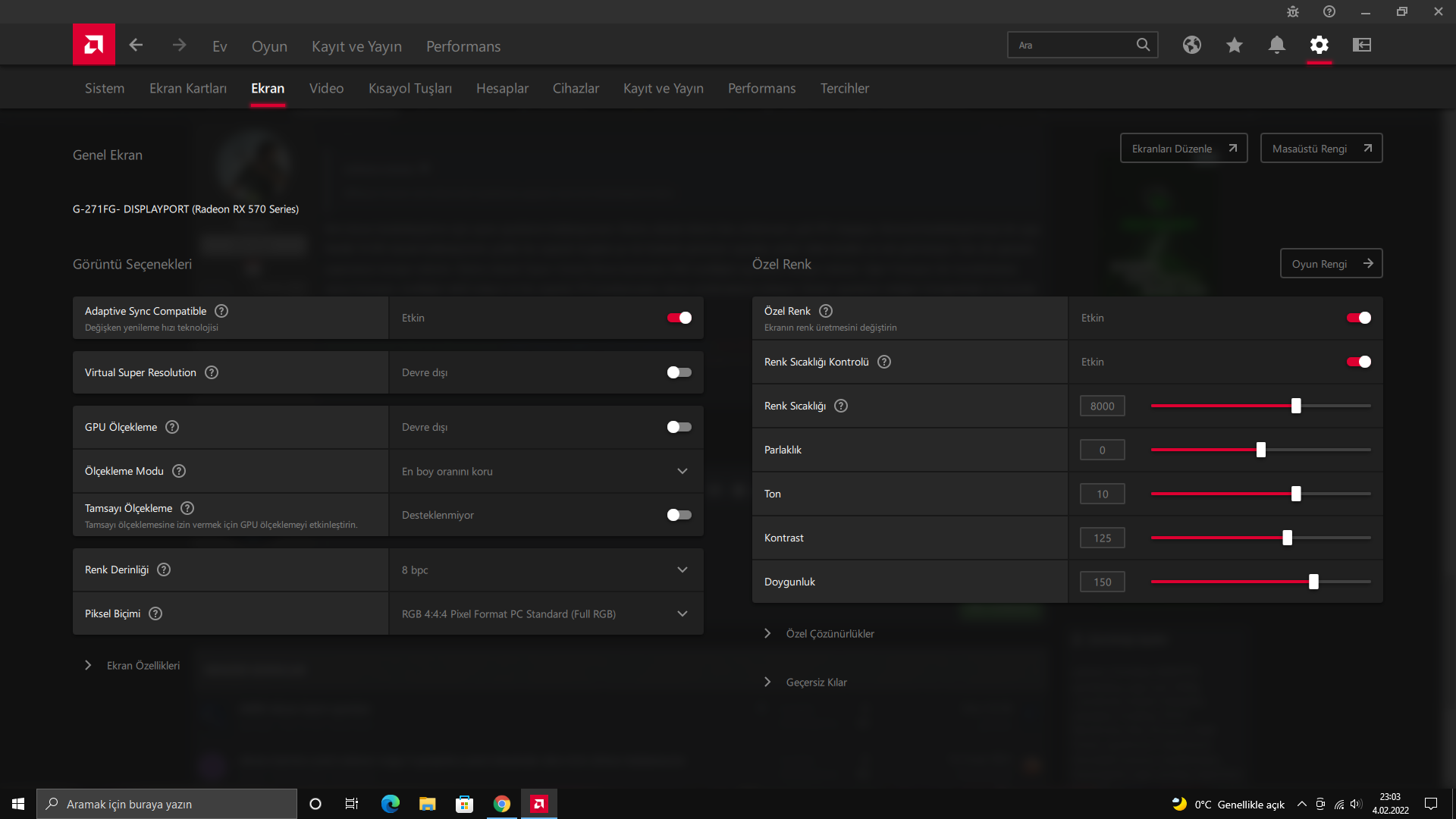Enable Virtual Super Resolution
This screenshot has width=1456, height=819.
(x=679, y=372)
